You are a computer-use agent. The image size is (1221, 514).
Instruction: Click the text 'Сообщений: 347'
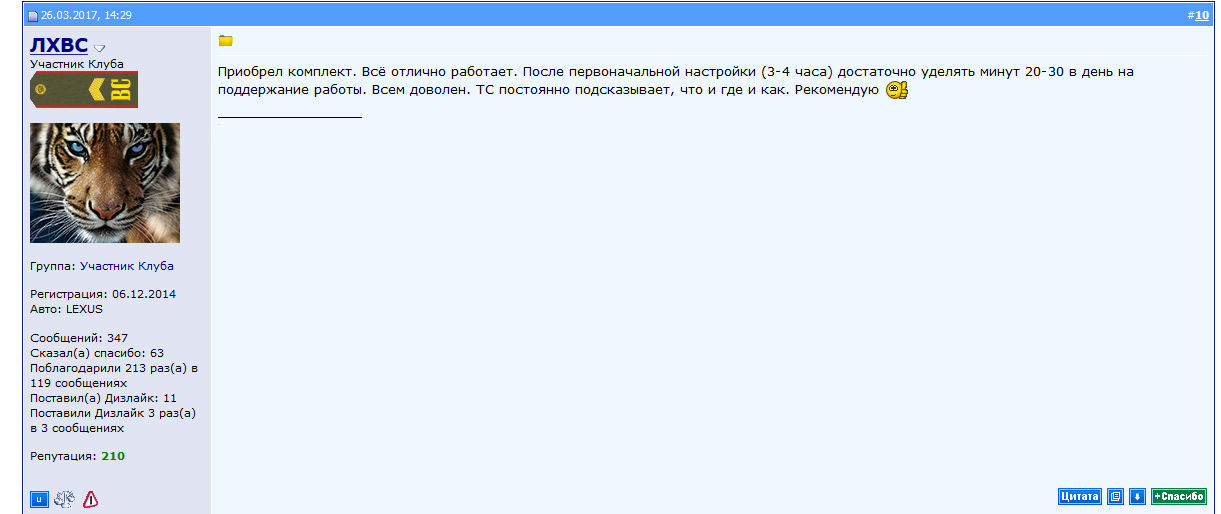pos(79,338)
